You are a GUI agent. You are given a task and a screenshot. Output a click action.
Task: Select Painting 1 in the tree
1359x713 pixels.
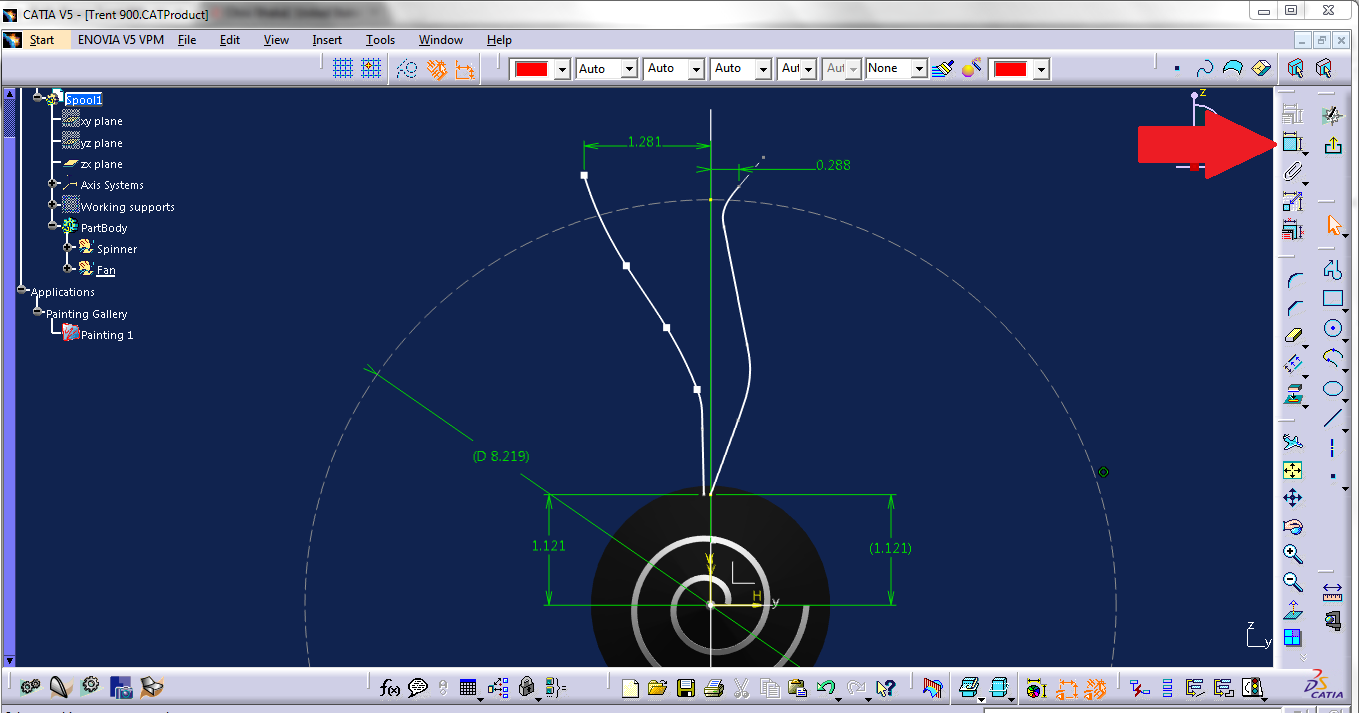click(x=107, y=335)
